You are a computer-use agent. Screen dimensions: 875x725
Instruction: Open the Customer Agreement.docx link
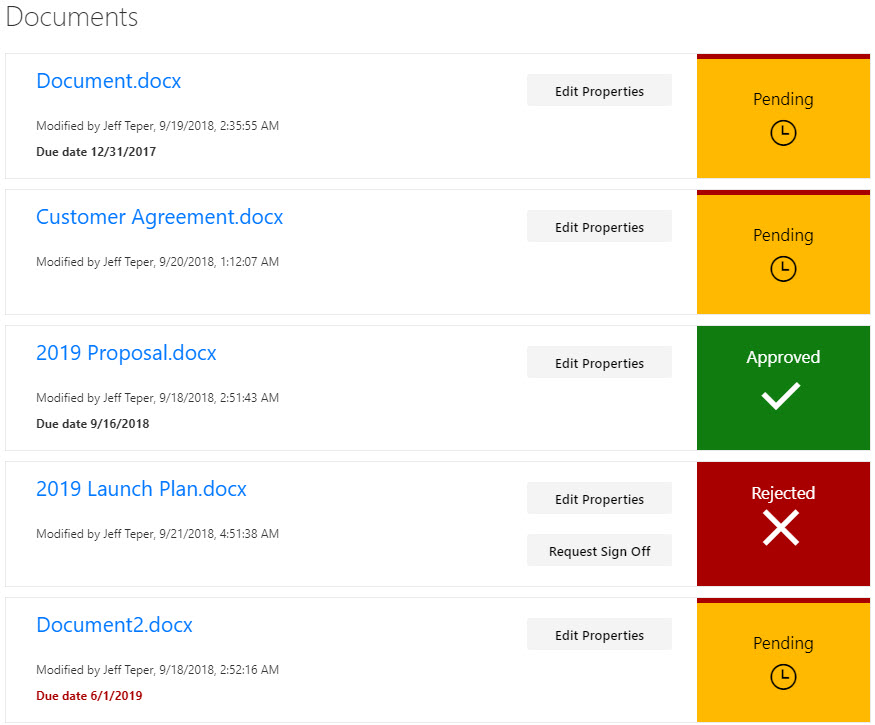(x=160, y=217)
